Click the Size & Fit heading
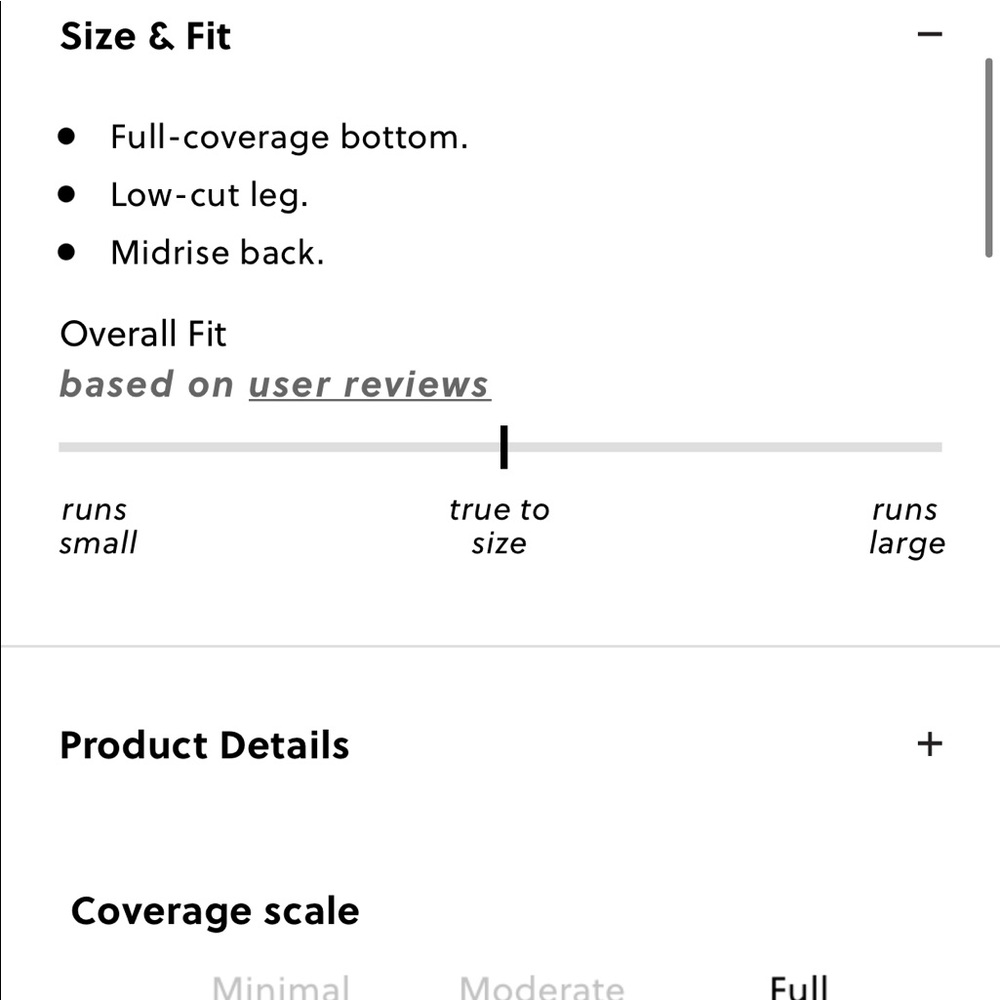The image size is (1000, 1000). pyautogui.click(x=145, y=36)
